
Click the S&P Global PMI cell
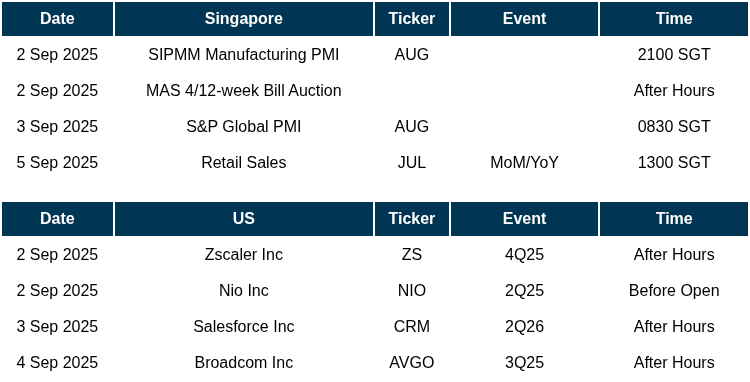(243, 126)
